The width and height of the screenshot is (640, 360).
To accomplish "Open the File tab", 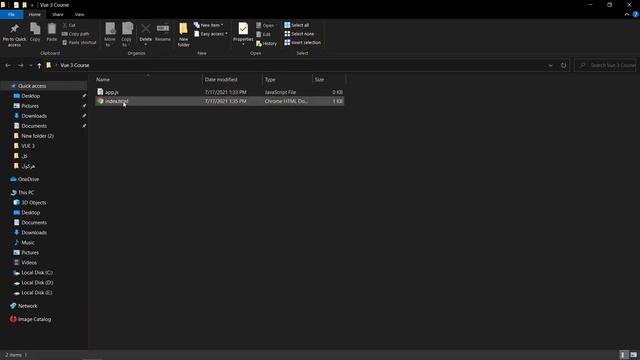I will click(x=11, y=14).
